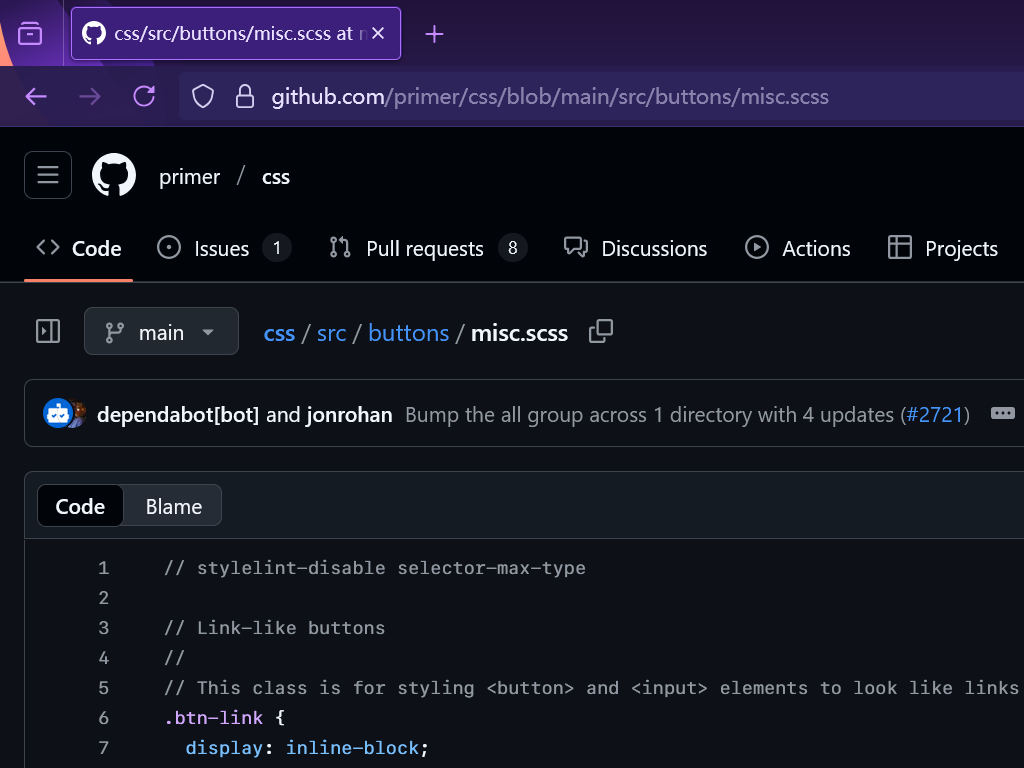Open the main branch dropdown

[x=161, y=332]
